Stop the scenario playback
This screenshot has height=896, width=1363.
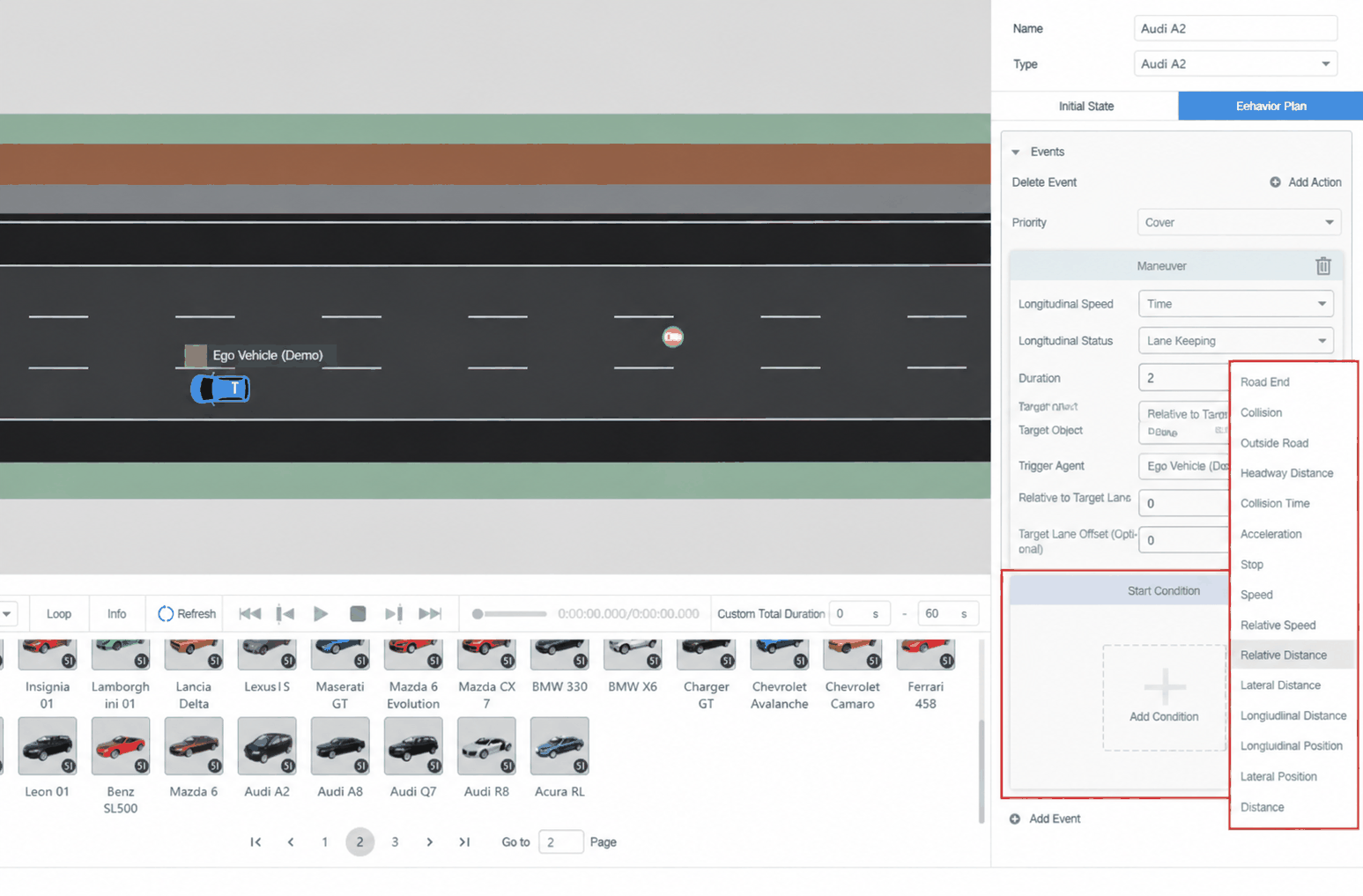click(x=358, y=613)
